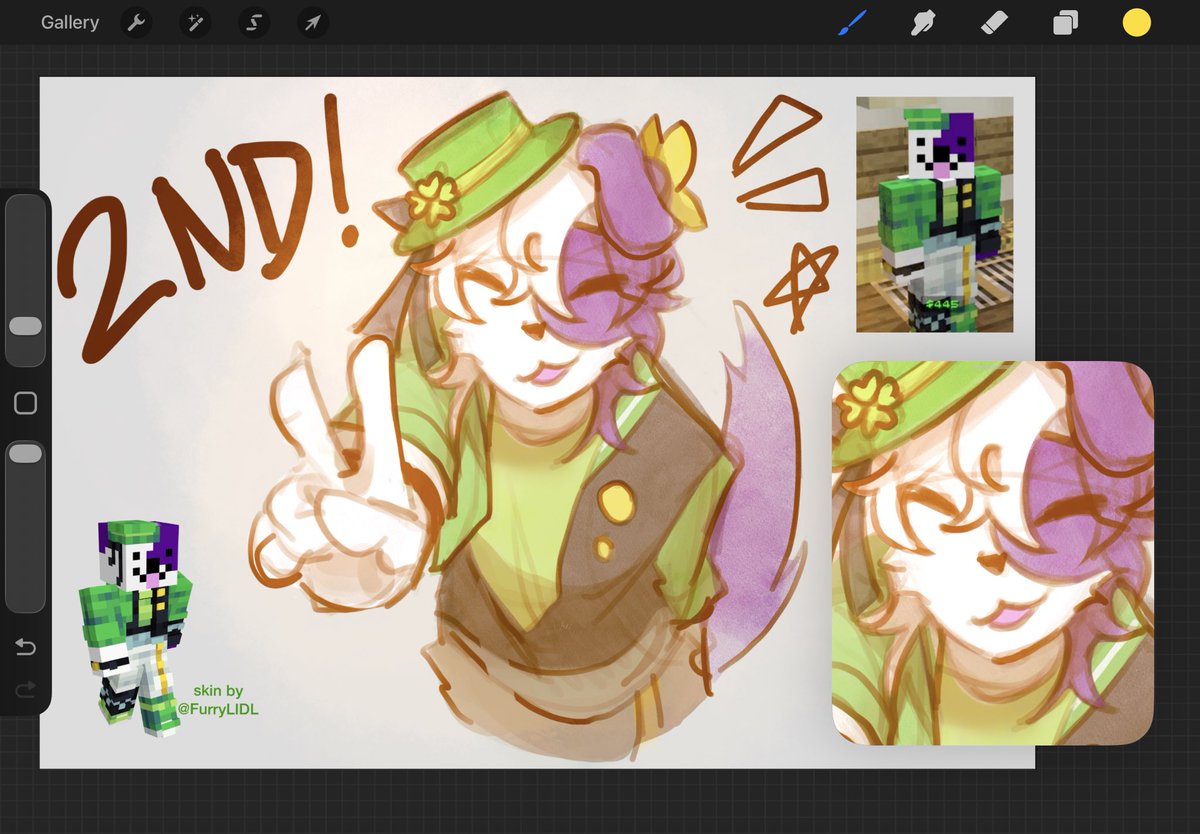
Task: Select the Eraser tool
Action: point(994,22)
